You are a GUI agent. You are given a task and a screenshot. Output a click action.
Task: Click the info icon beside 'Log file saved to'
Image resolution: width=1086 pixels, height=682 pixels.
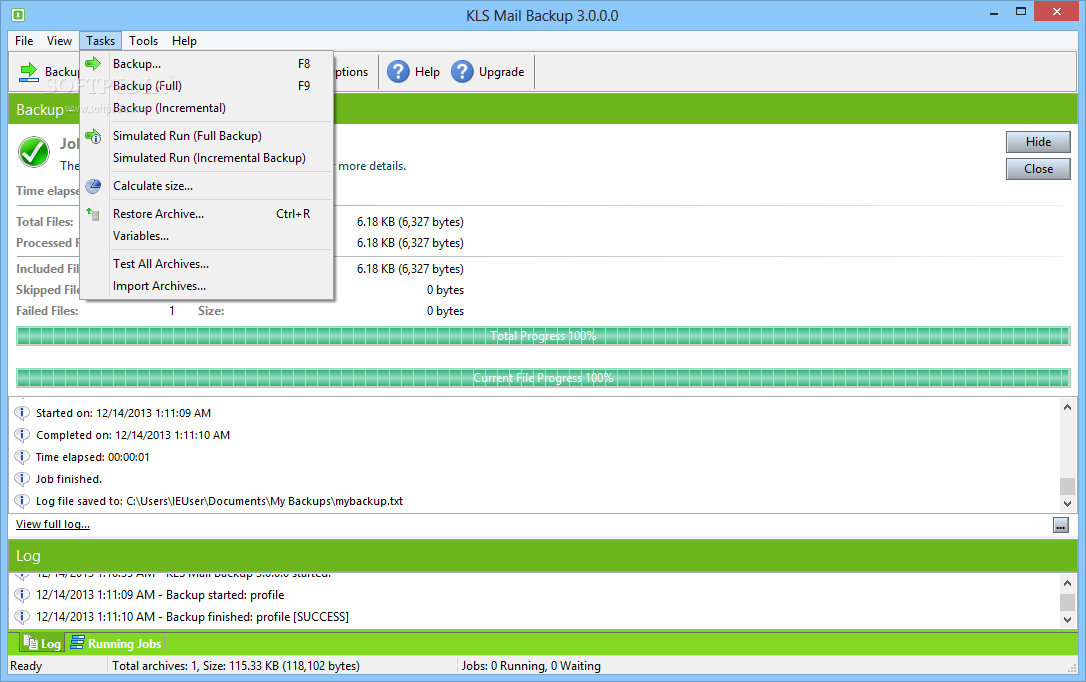pyautogui.click(x=22, y=501)
